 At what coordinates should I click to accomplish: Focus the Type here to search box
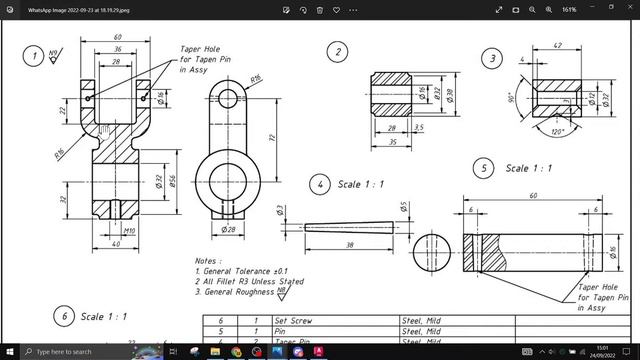pos(92,351)
